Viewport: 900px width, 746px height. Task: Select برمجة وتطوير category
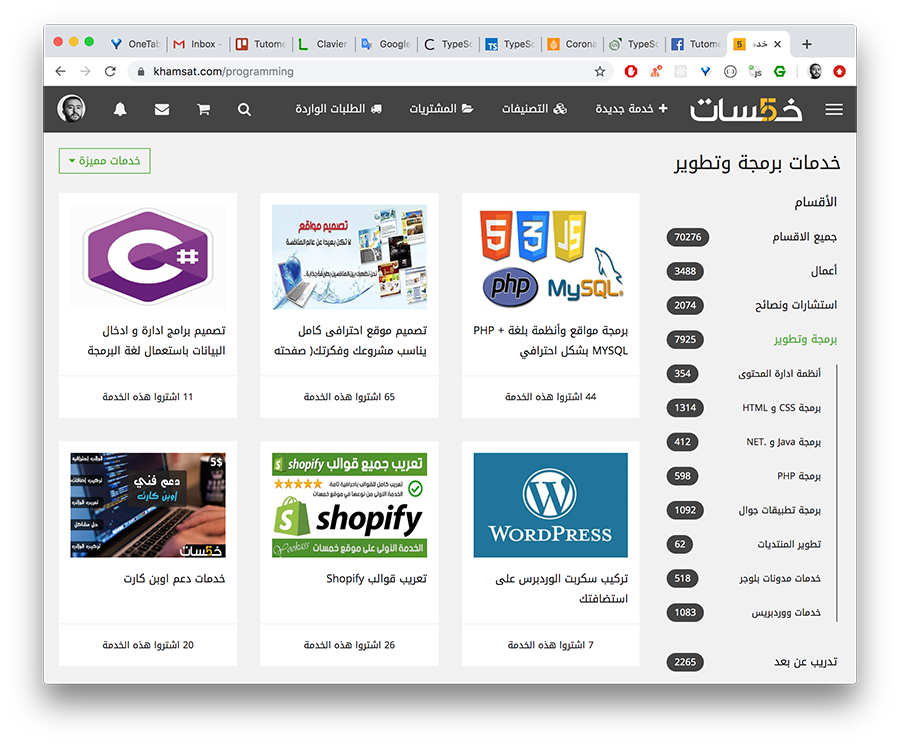pyautogui.click(x=805, y=339)
